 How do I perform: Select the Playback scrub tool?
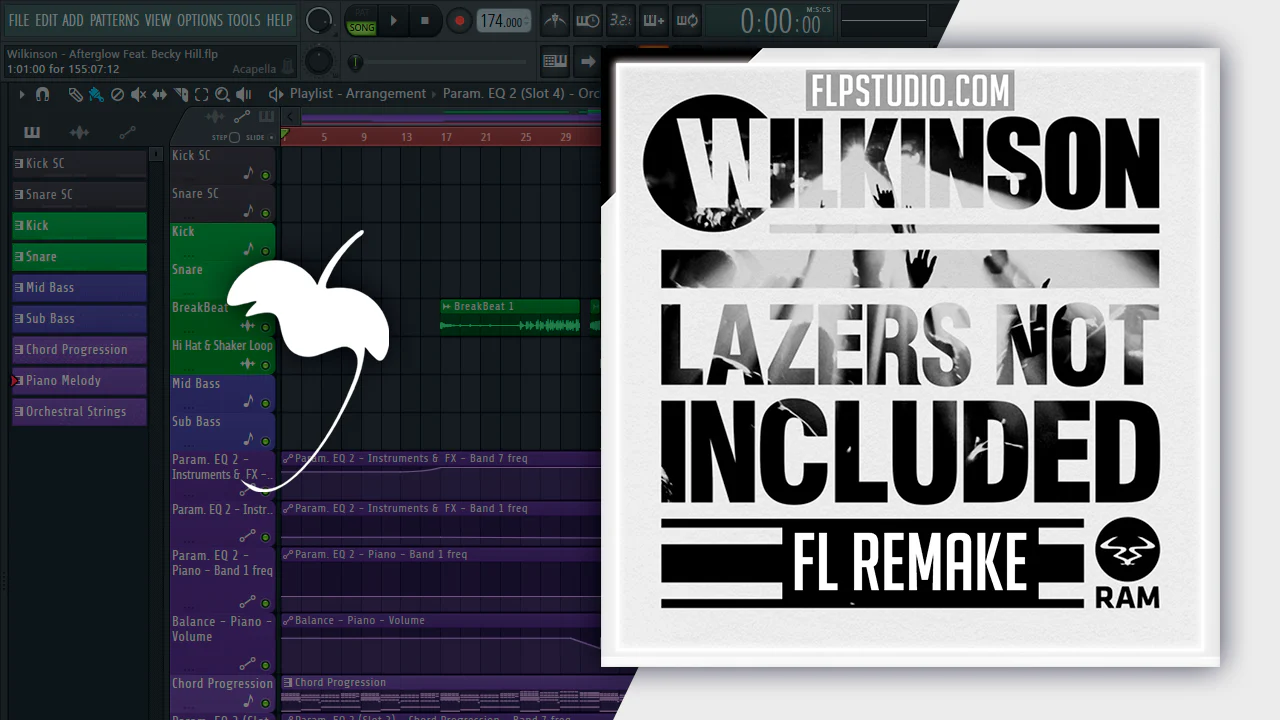(245, 94)
